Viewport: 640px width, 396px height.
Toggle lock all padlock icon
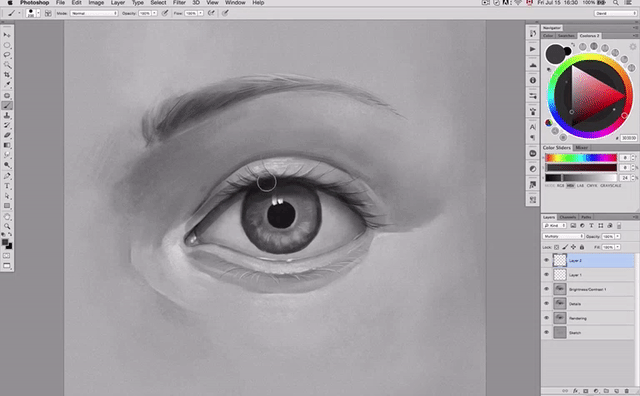[x=582, y=247]
